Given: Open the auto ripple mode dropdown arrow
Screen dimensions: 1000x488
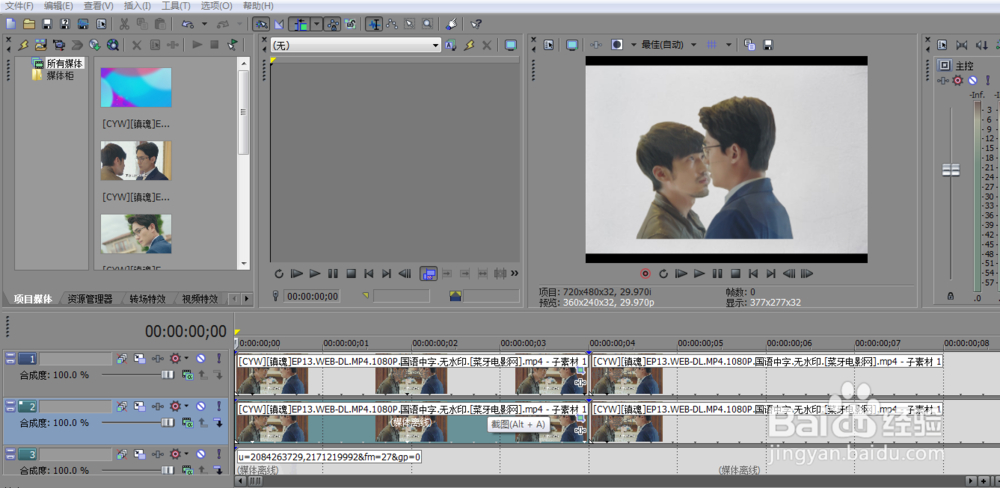Looking at the screenshot, I should (x=318, y=24).
